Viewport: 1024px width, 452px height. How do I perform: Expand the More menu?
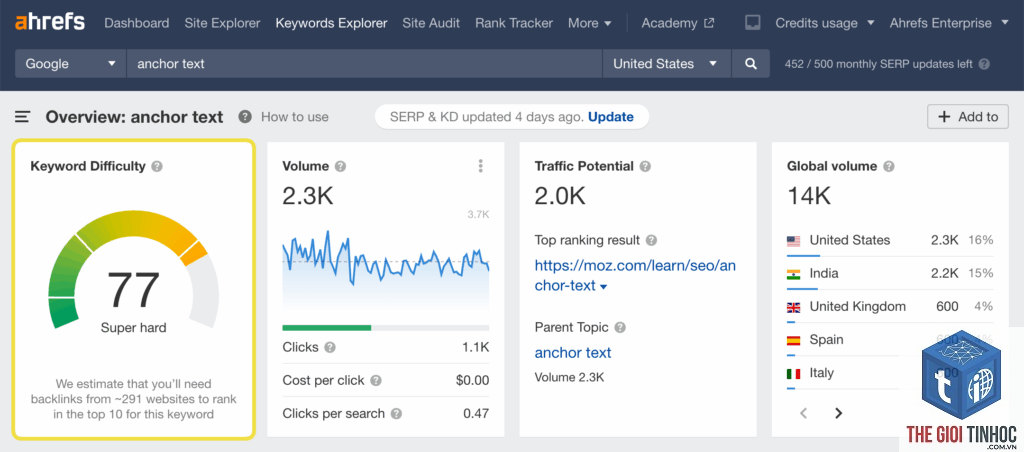coord(590,23)
